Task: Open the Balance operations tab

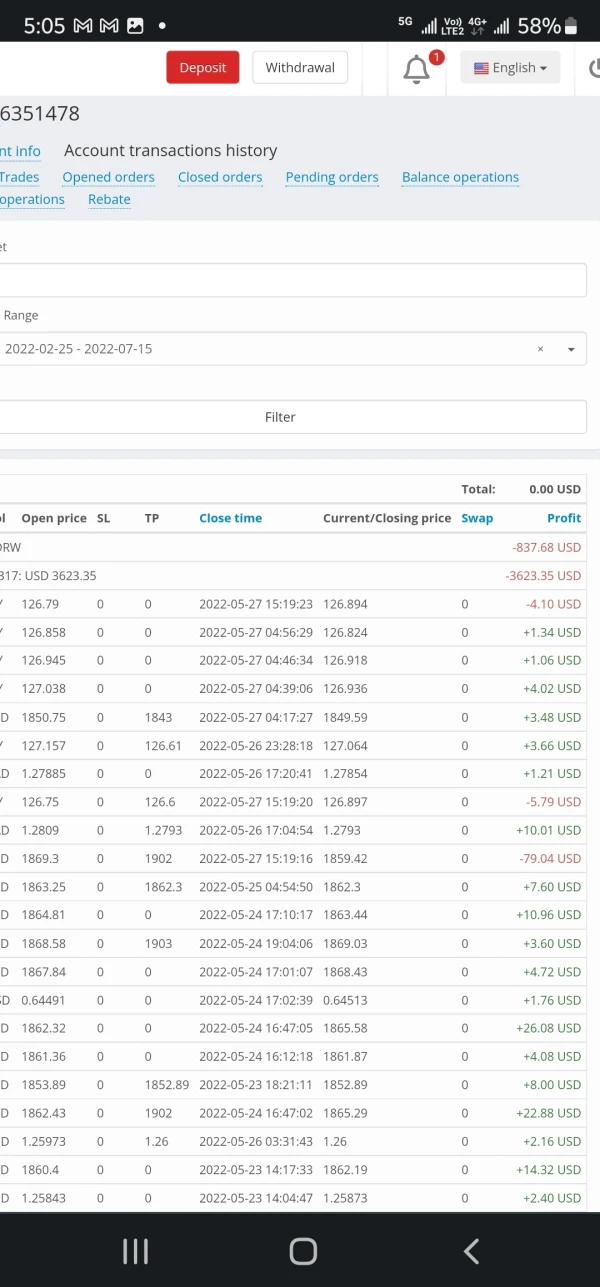Action: pos(460,177)
